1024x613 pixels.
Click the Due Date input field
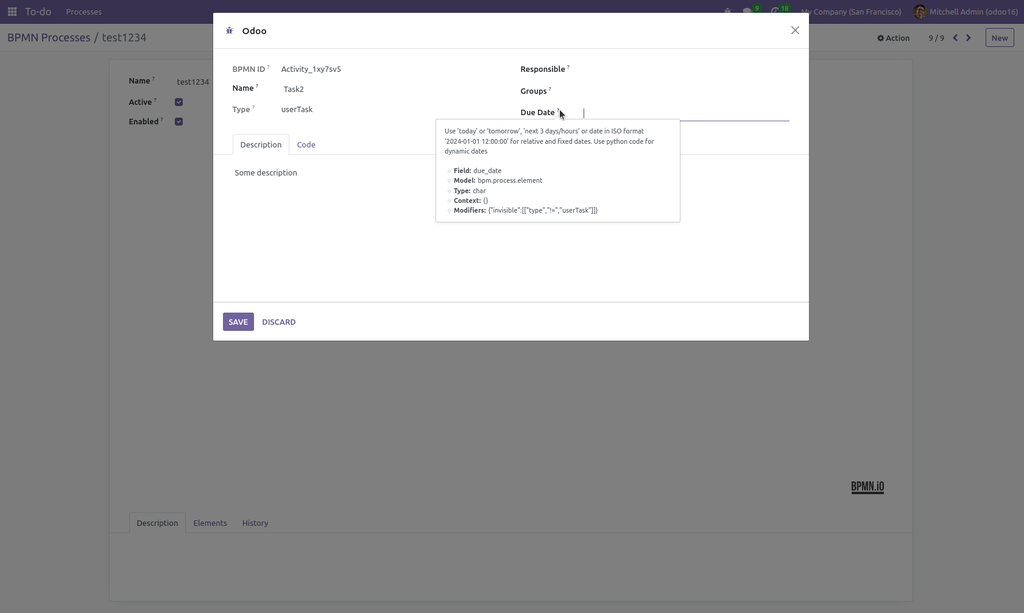685,113
